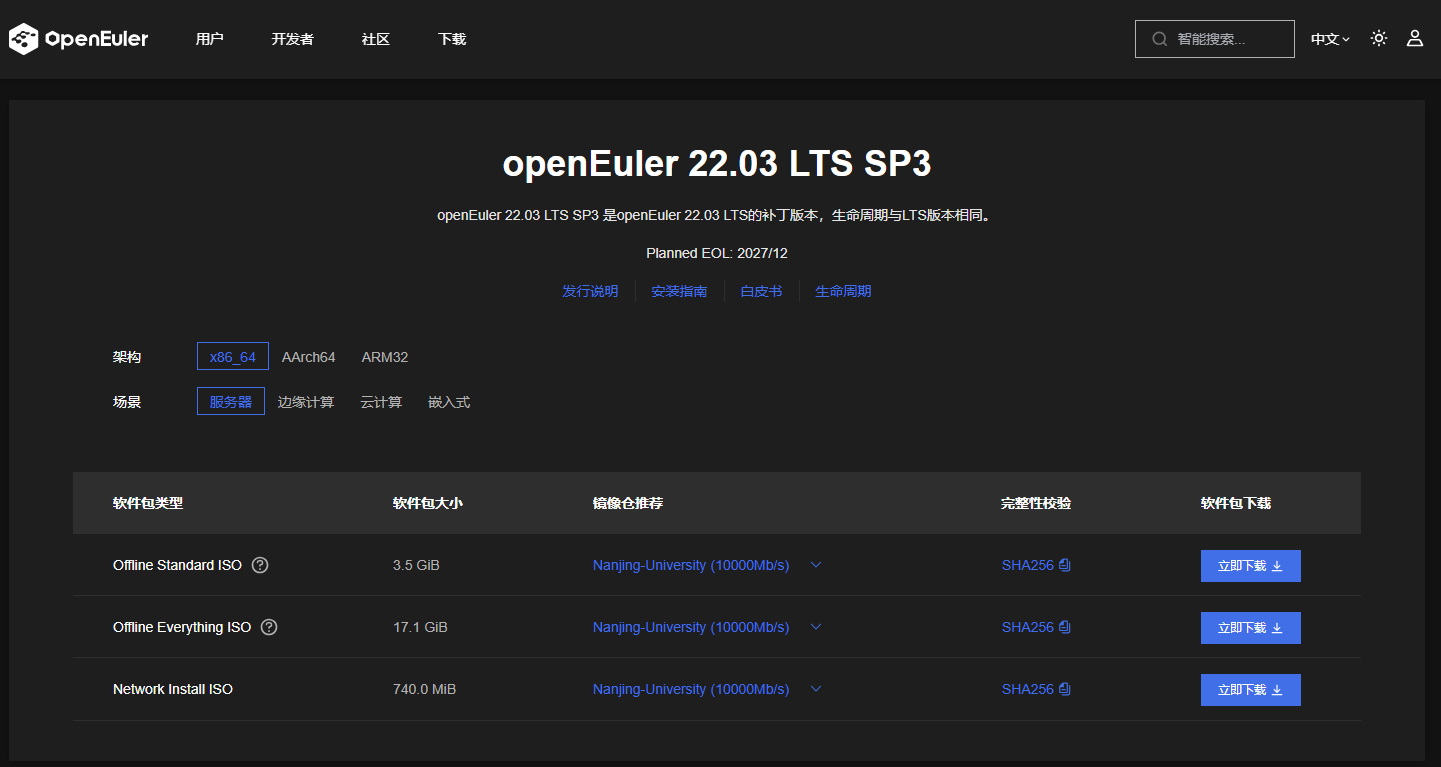Open the 中文 language dropdown
1441x767 pixels.
1331,39
